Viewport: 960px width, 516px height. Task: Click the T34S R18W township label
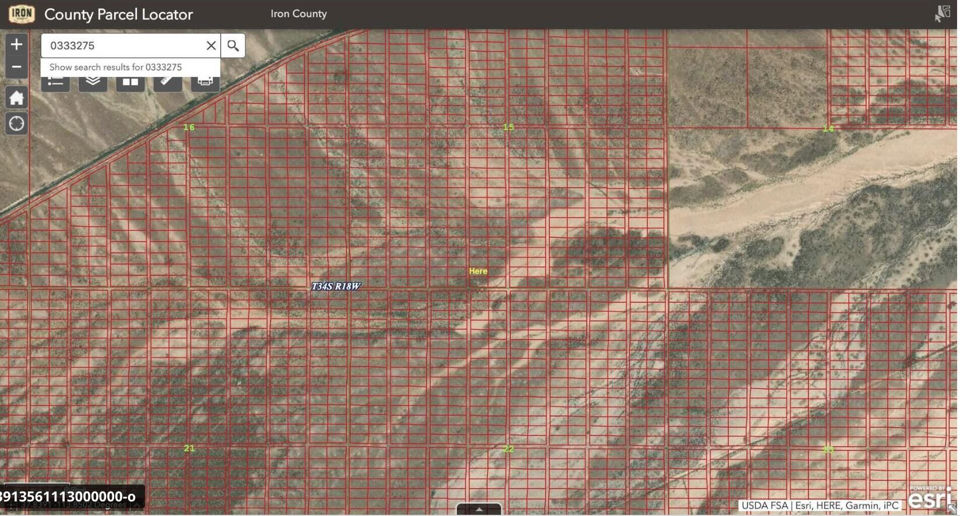tap(336, 286)
